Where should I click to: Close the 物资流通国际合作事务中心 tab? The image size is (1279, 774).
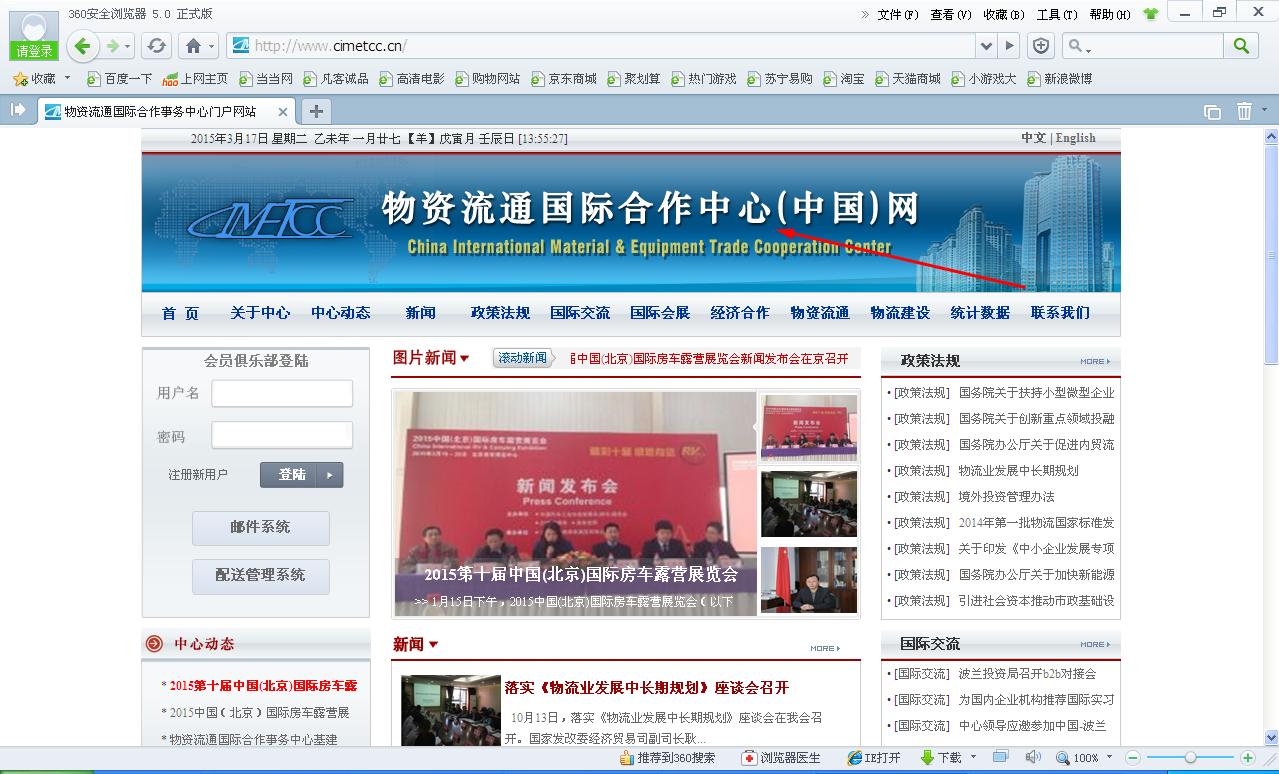coord(283,112)
